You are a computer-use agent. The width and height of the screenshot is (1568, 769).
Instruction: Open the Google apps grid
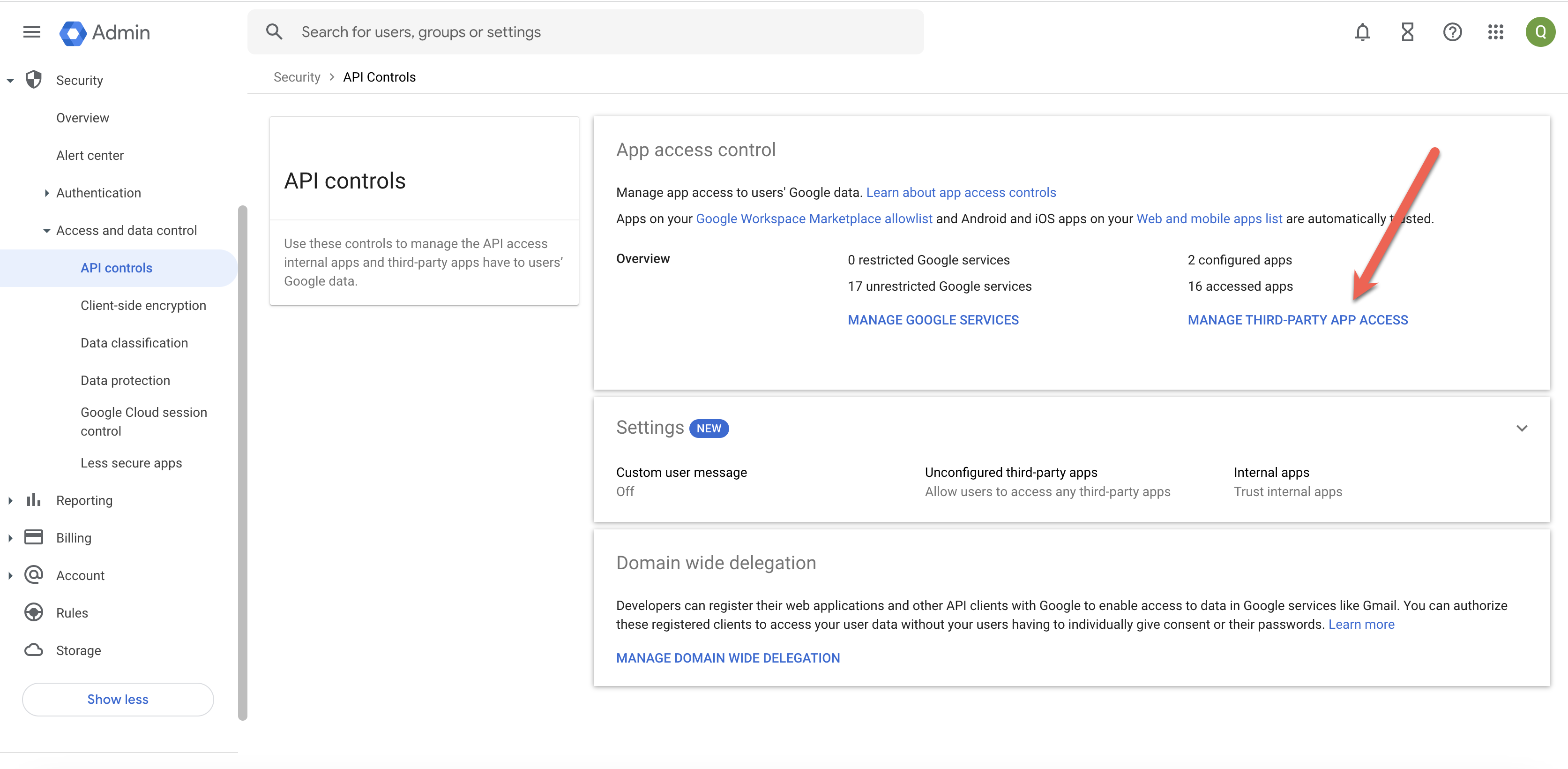click(x=1495, y=32)
